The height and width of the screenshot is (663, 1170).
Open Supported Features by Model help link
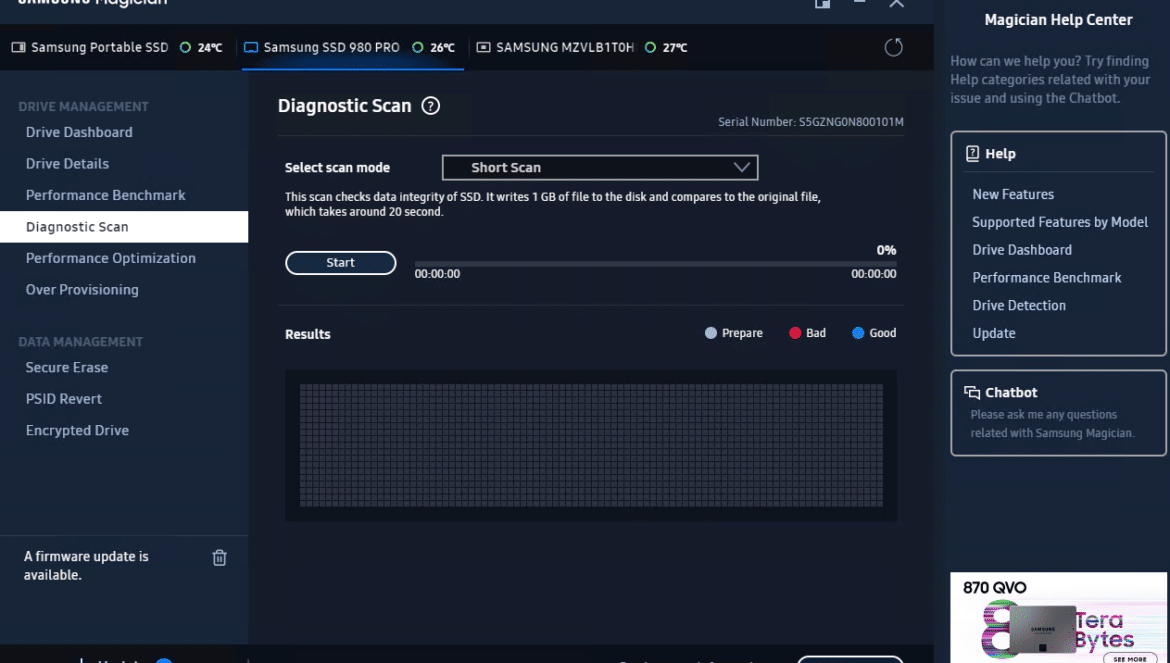[1060, 221]
